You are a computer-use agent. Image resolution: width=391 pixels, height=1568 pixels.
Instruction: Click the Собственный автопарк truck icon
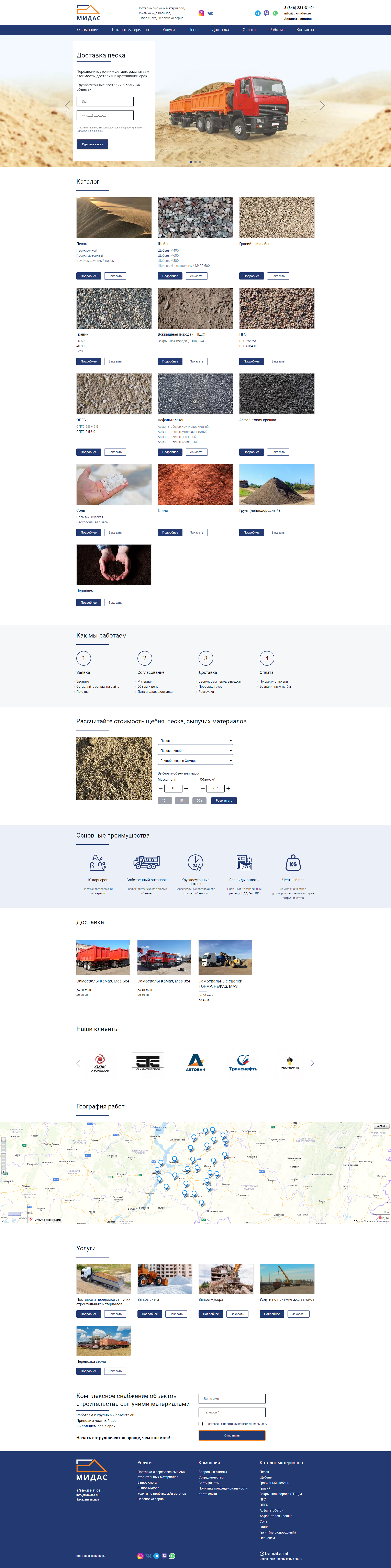tap(147, 863)
